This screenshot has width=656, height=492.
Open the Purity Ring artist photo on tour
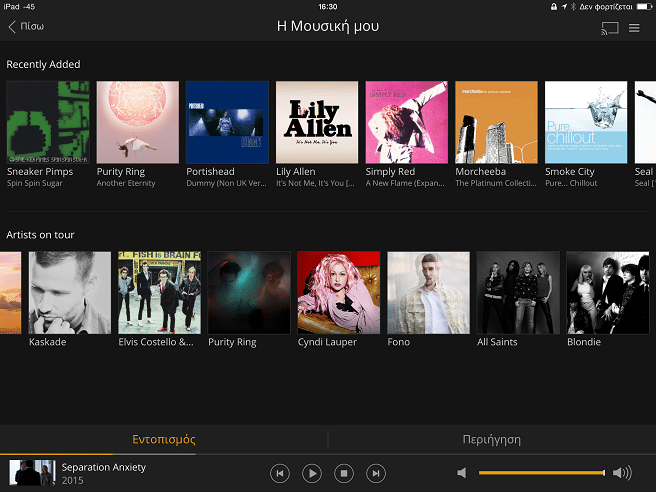point(249,293)
